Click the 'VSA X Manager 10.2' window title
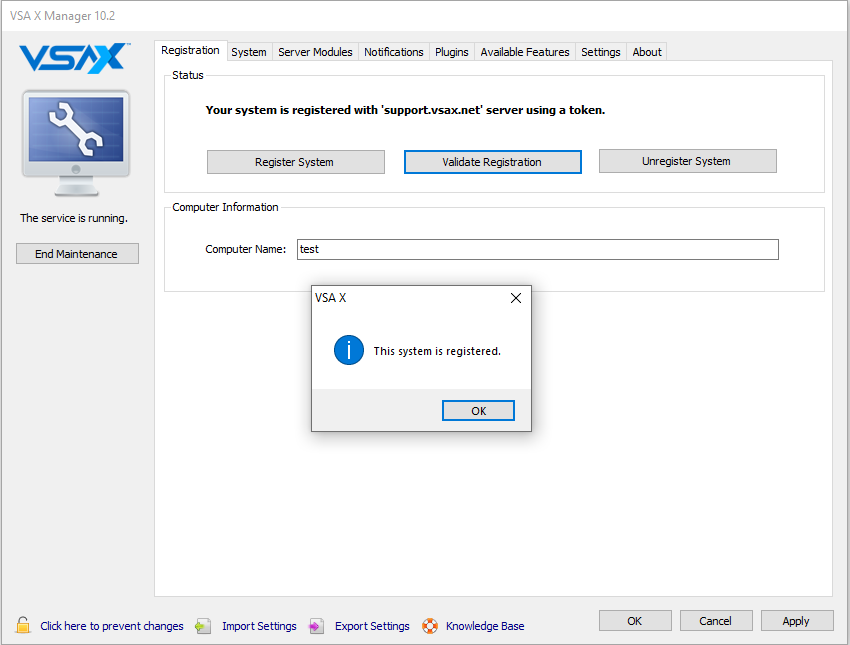This screenshot has width=850, height=645. [x=62, y=16]
